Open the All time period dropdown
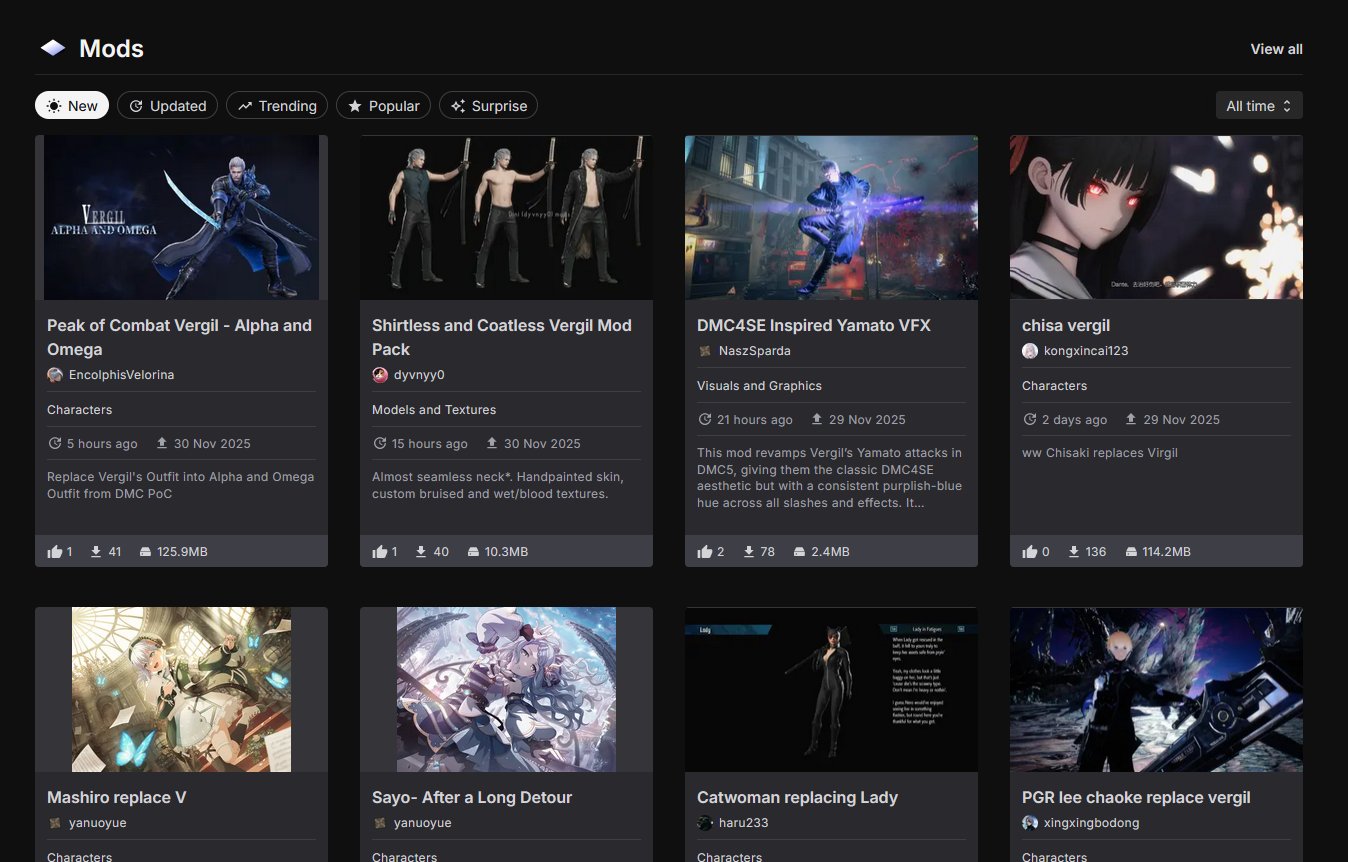Image resolution: width=1348 pixels, height=862 pixels. tap(1259, 105)
